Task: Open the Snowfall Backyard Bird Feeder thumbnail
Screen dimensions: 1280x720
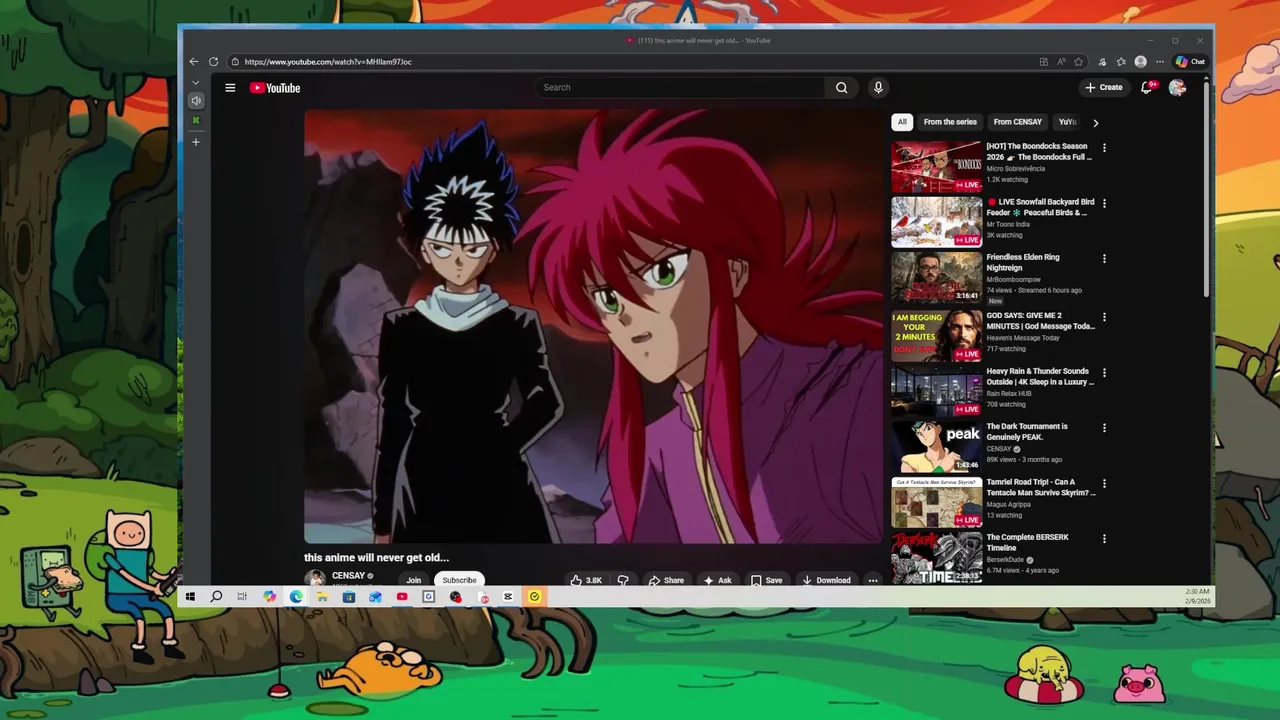Action: coord(937,222)
